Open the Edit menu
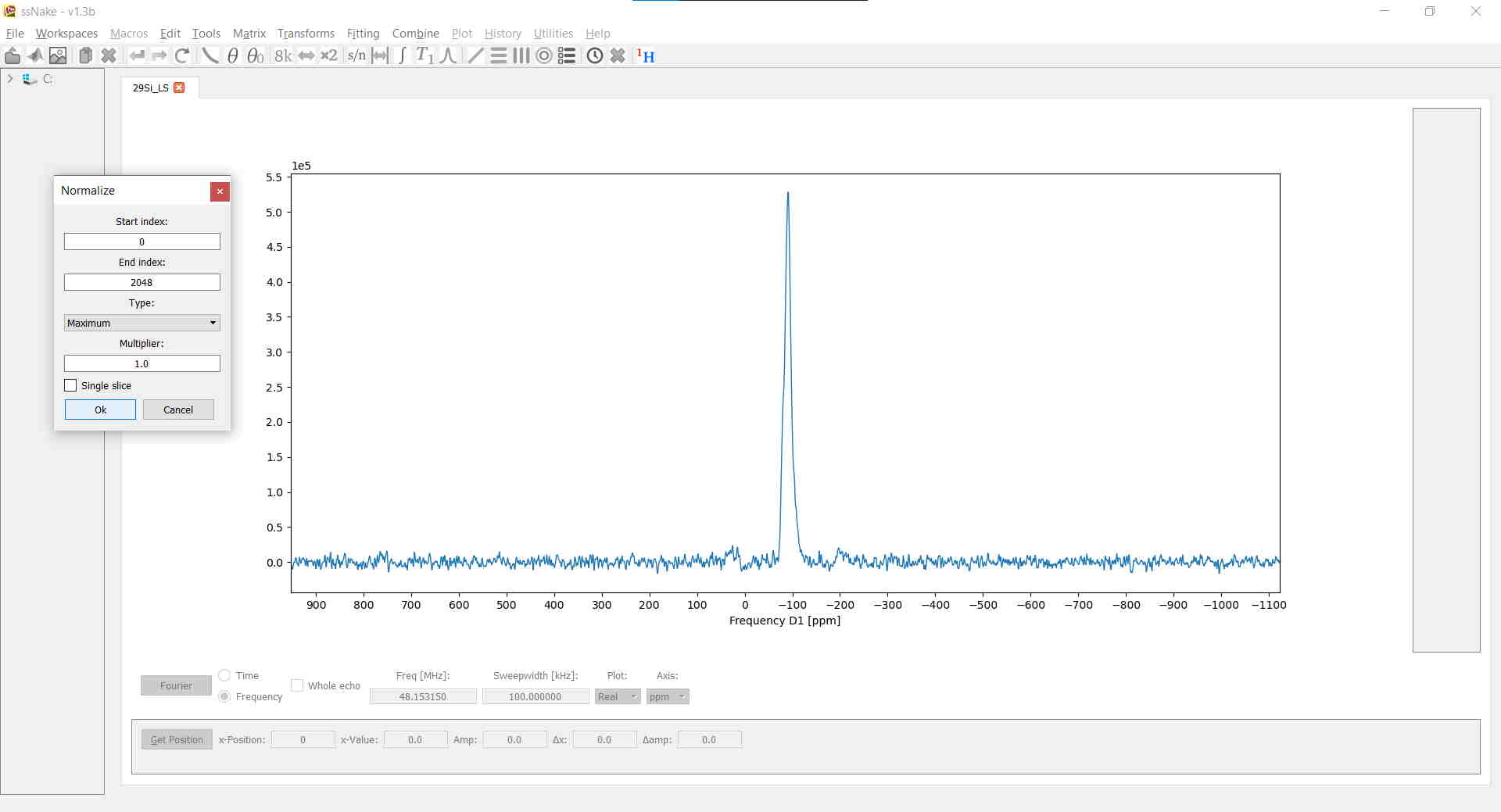1501x812 pixels. tap(170, 34)
